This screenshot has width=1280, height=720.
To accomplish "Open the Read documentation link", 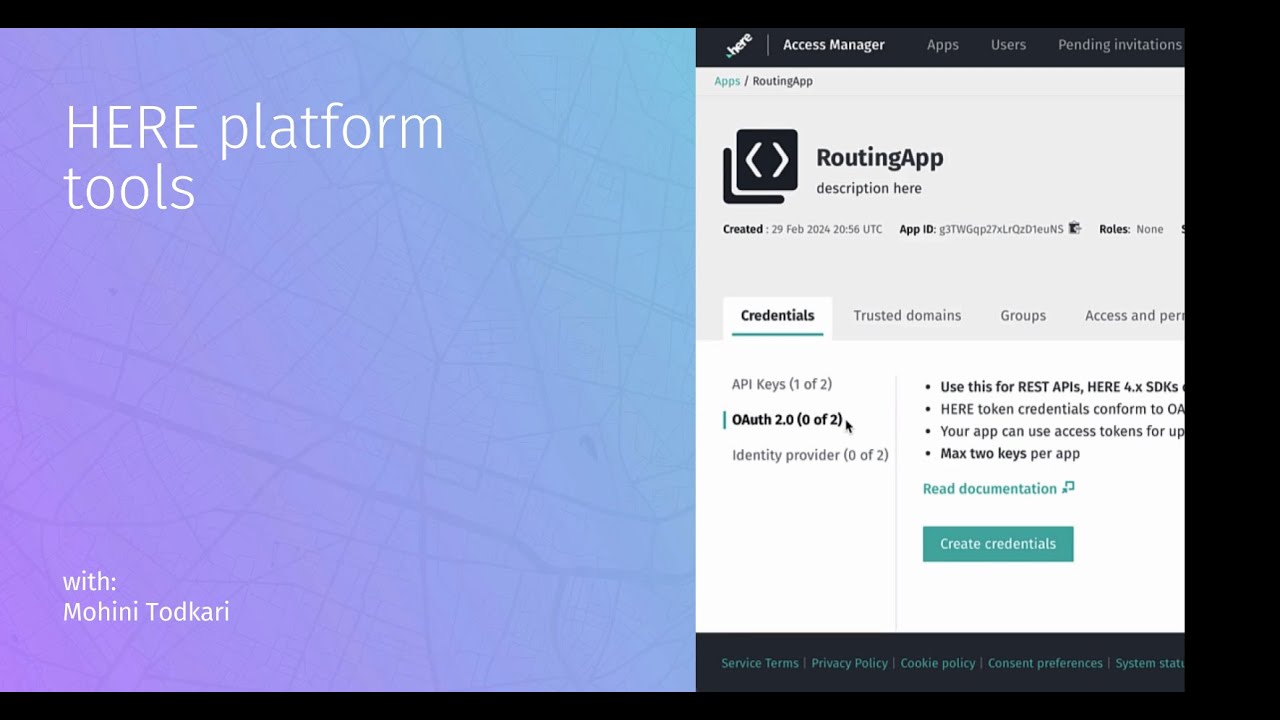I will click(990, 489).
